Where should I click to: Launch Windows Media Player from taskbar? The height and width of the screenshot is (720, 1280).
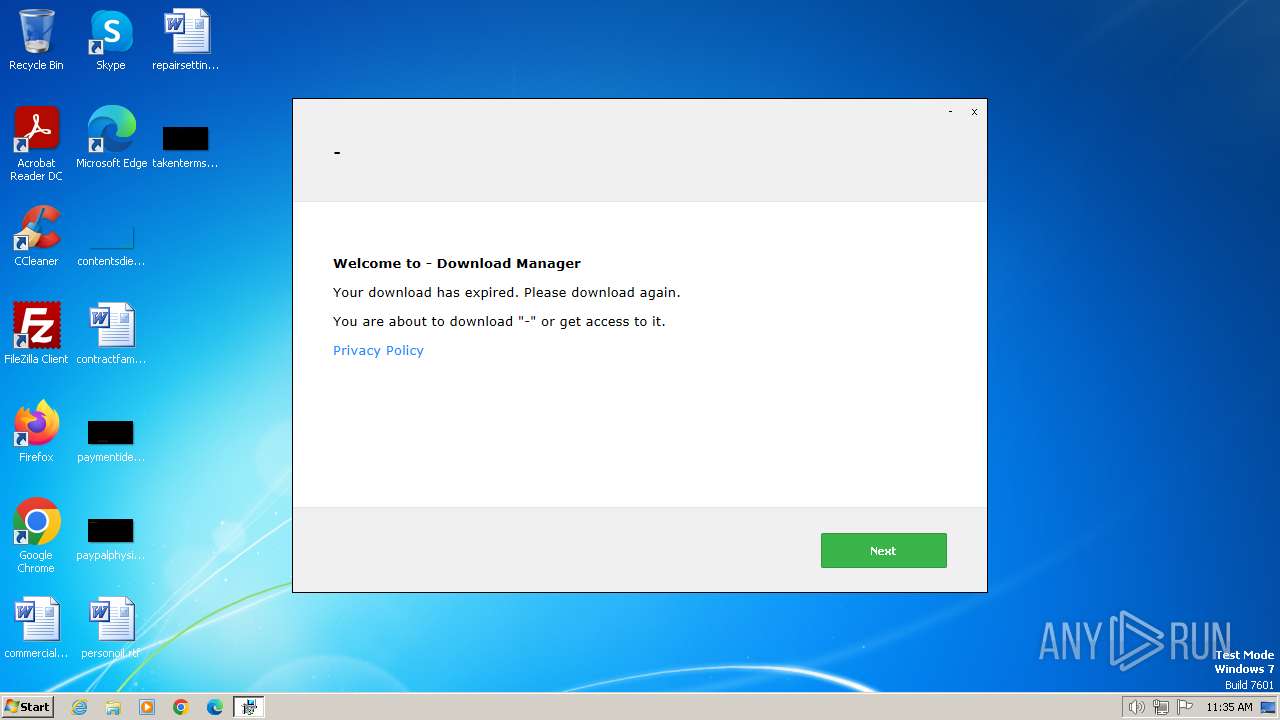coord(147,707)
